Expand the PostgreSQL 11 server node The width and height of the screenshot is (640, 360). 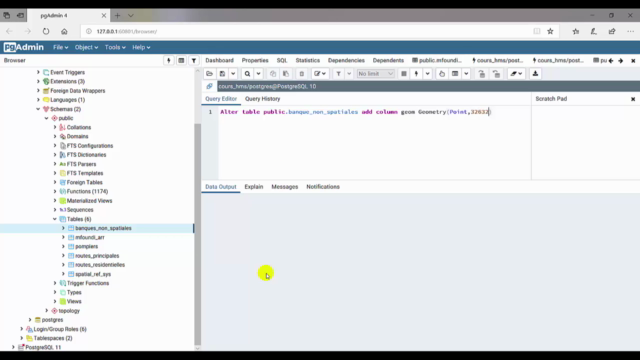[x=13, y=347]
